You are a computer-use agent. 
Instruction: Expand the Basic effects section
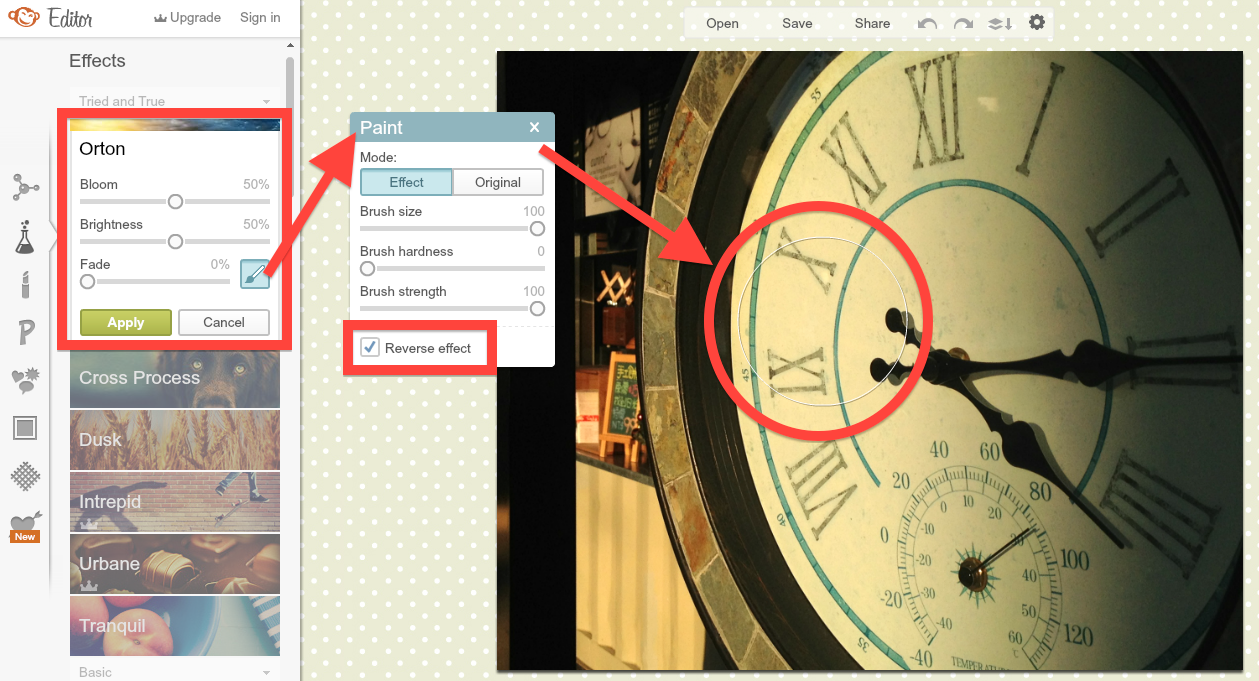(x=175, y=672)
